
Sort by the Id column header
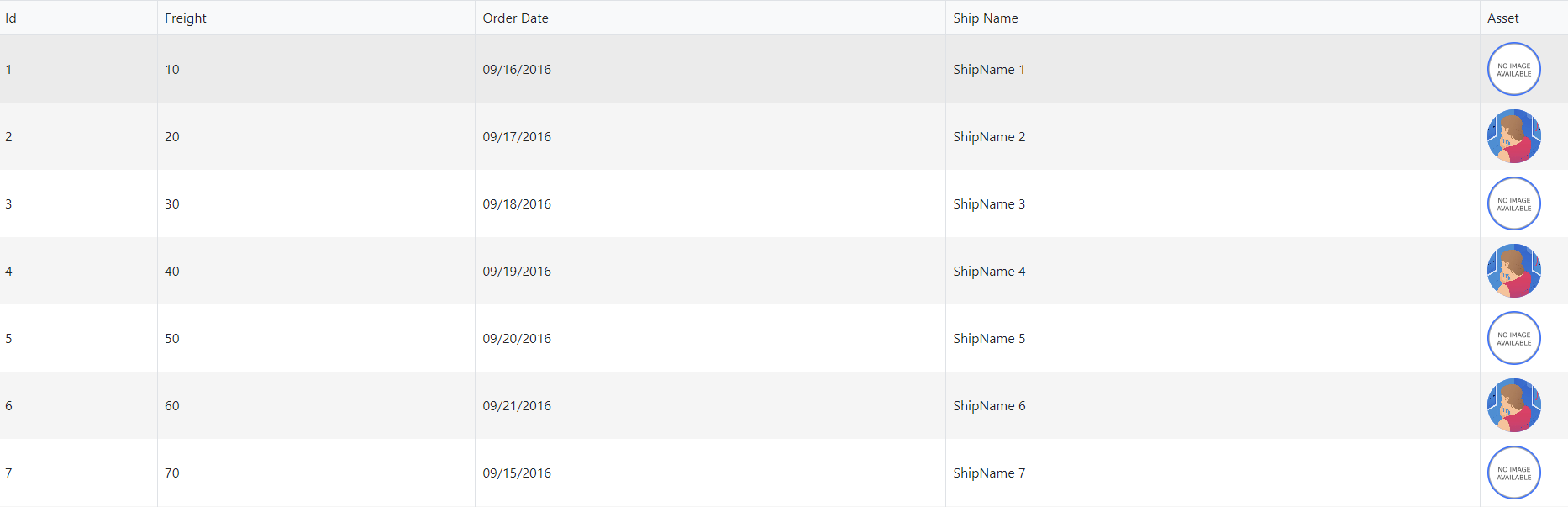11,18
